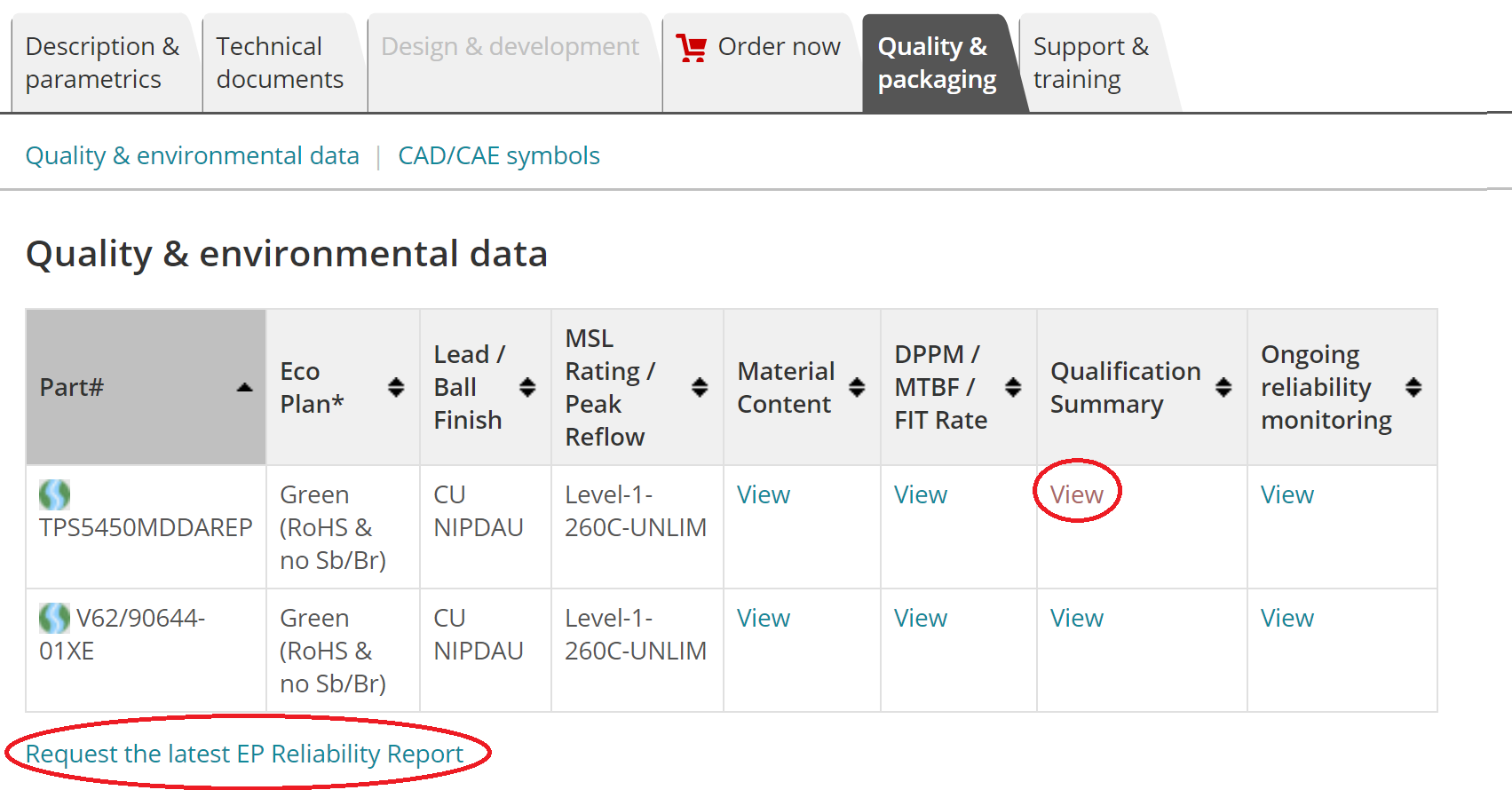Sort by DPPM / MTBF / FIT Rate arrows
The height and width of the screenshot is (790, 1512).
(x=1013, y=387)
